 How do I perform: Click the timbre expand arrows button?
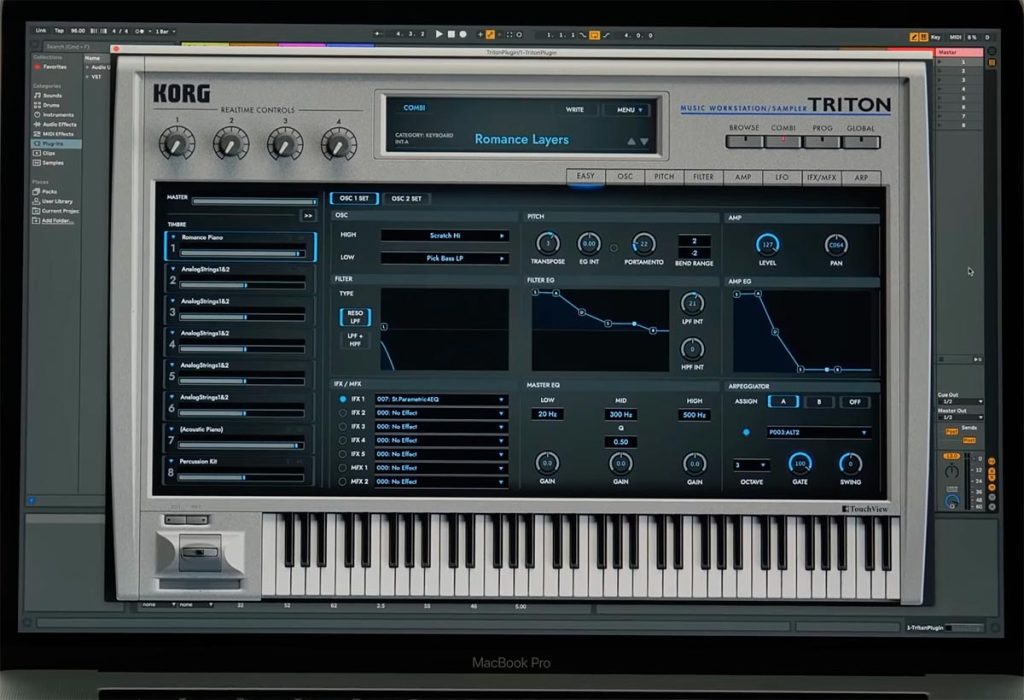pos(308,215)
